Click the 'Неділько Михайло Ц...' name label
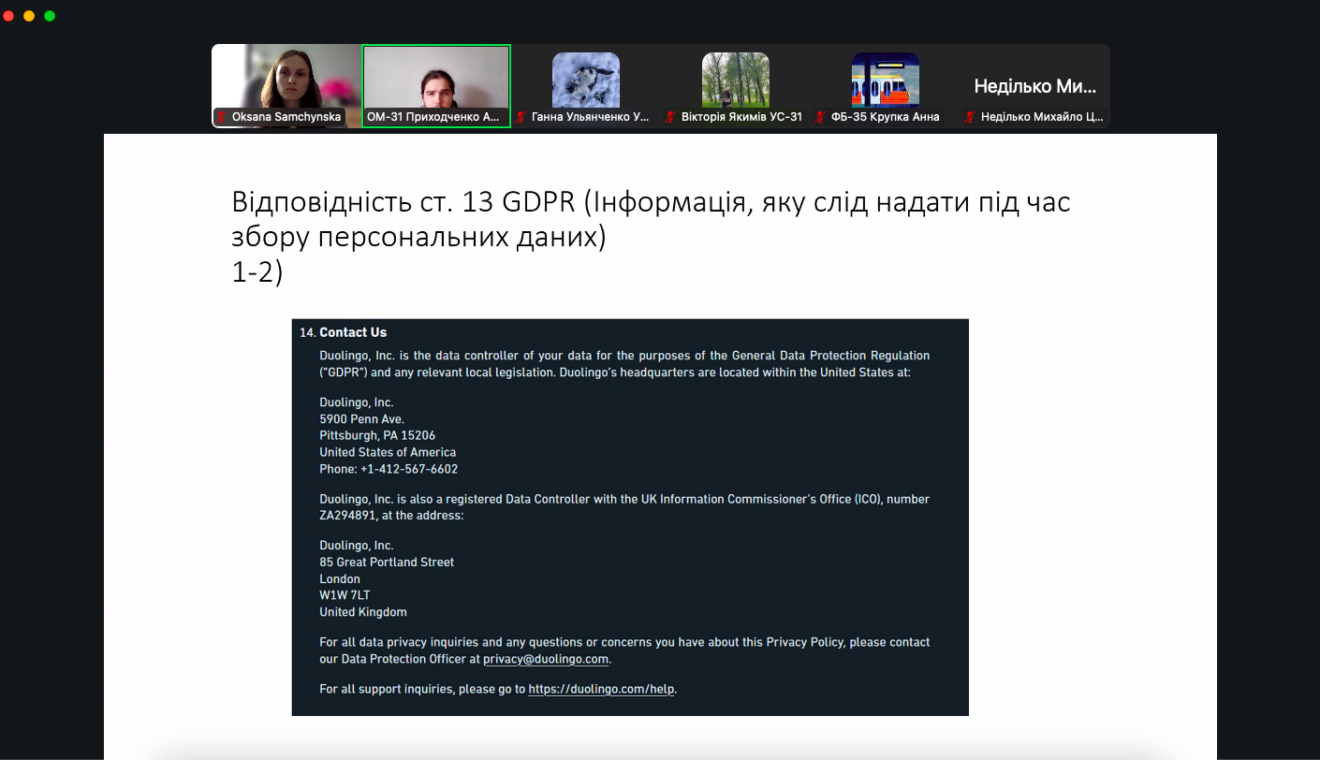Image resolution: width=1320 pixels, height=760 pixels. 1042,117
